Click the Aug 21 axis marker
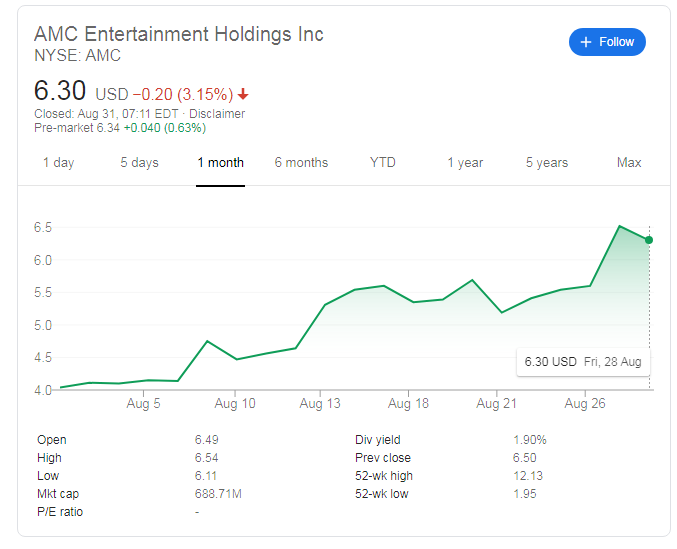Image resolution: width=677 pixels, height=549 pixels. (497, 404)
